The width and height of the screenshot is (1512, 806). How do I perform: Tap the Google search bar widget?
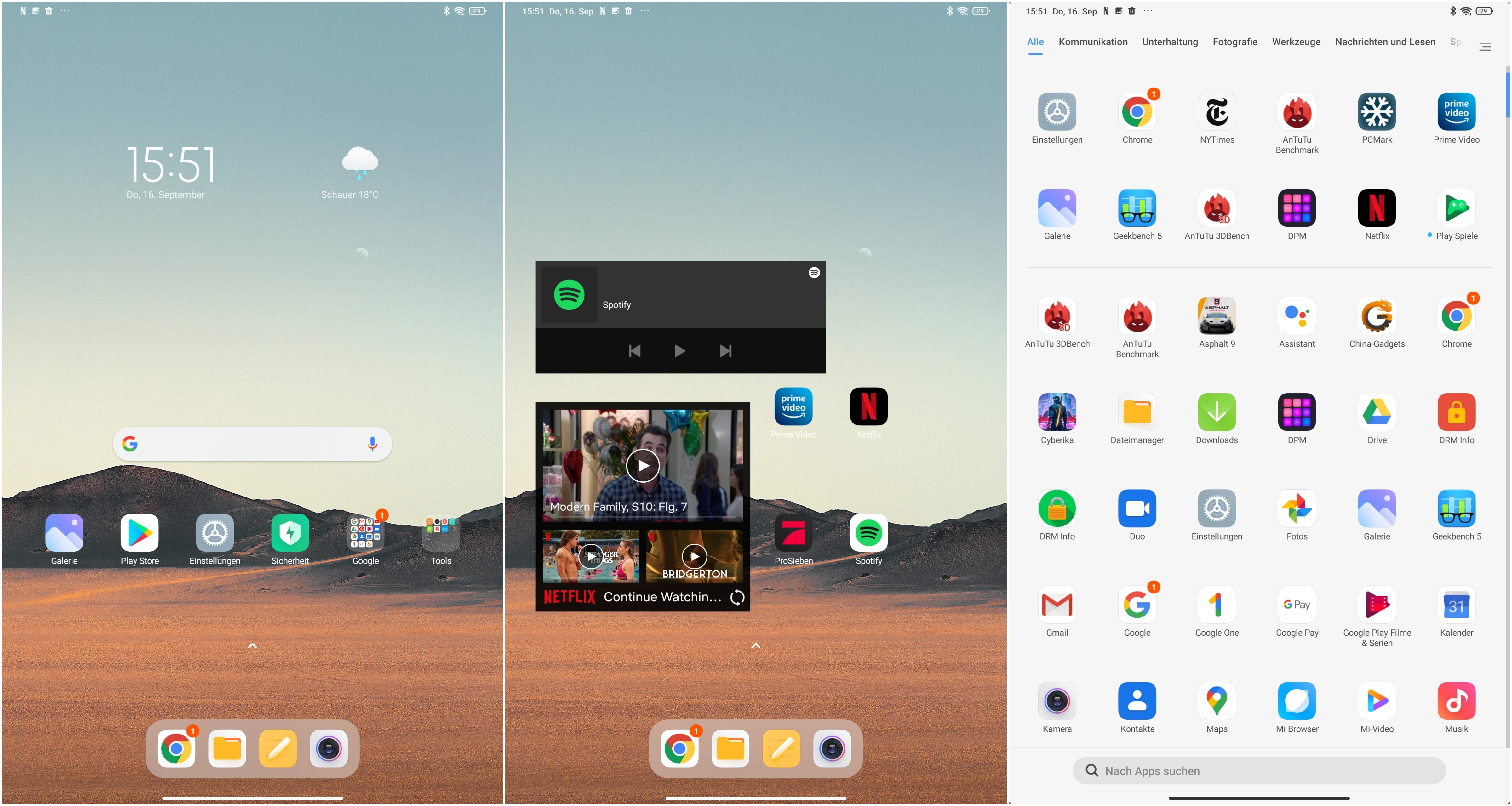point(252,444)
